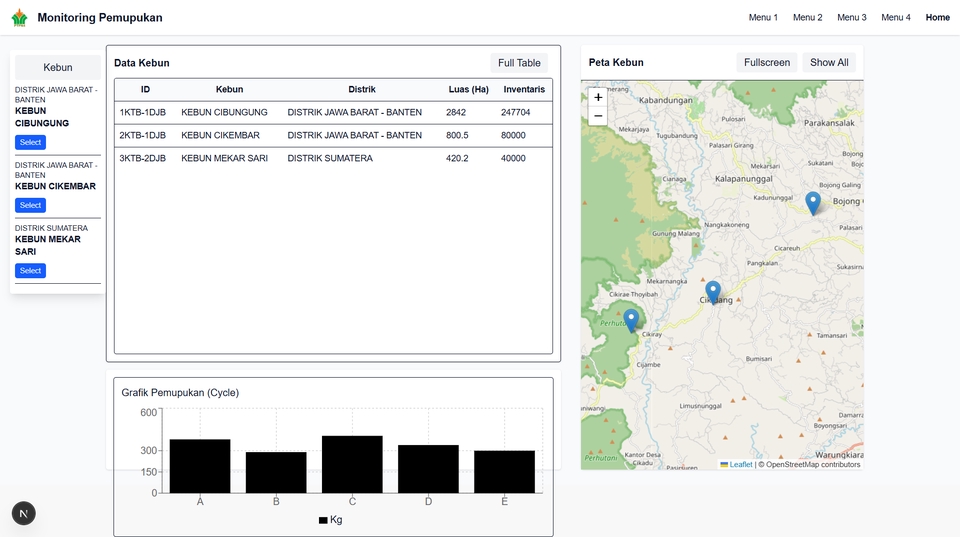This screenshot has height=537, width=960.
Task: Open Menu 3 in navigation bar
Action: 852,18
